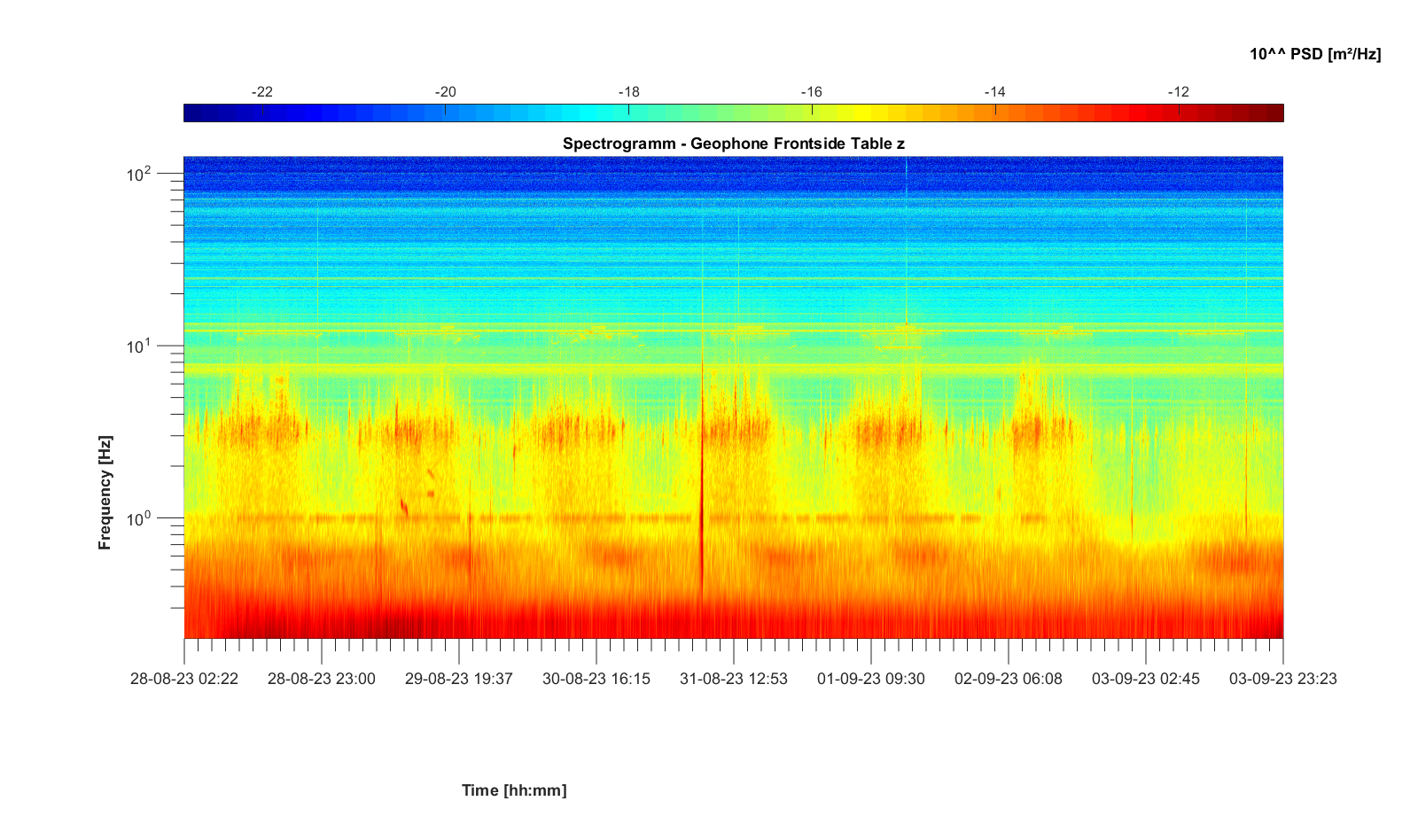
Task: Click the time label '01-09-23 09:30'
Action: click(871, 679)
